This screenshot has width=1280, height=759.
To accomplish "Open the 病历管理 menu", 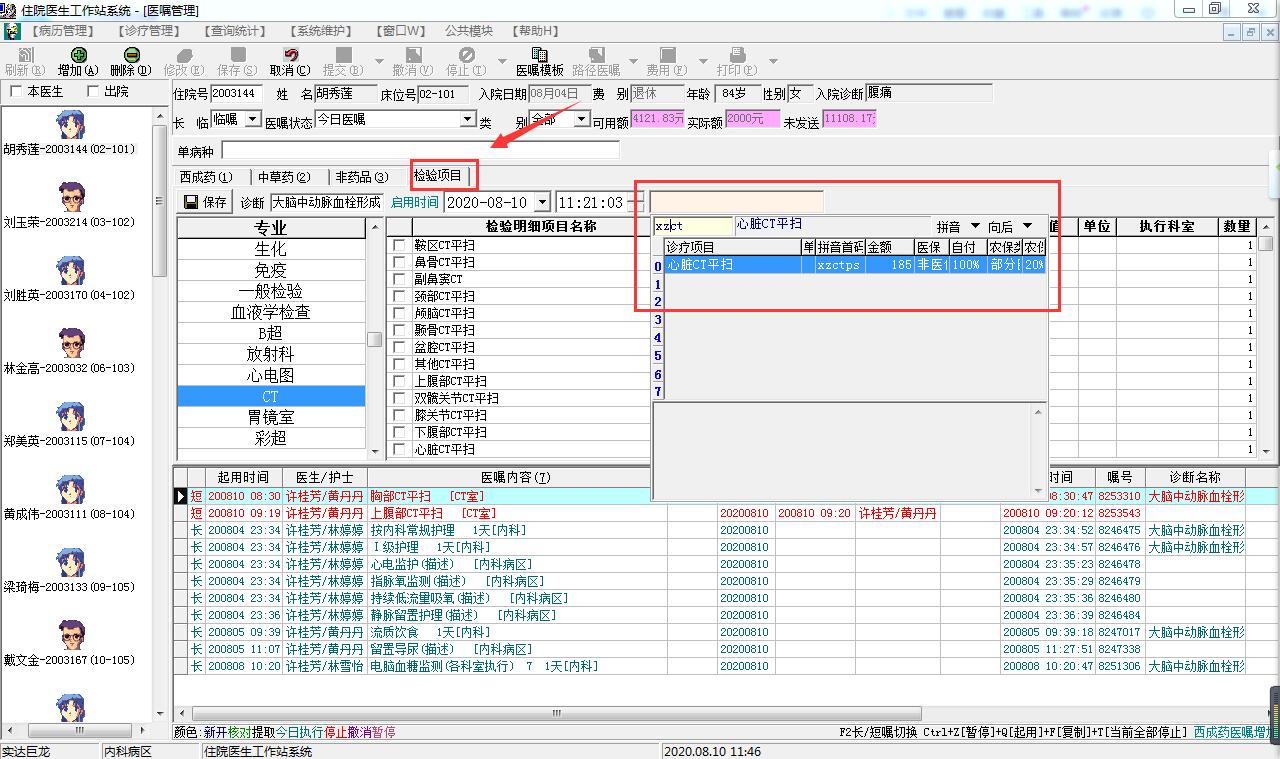I will click(x=63, y=31).
